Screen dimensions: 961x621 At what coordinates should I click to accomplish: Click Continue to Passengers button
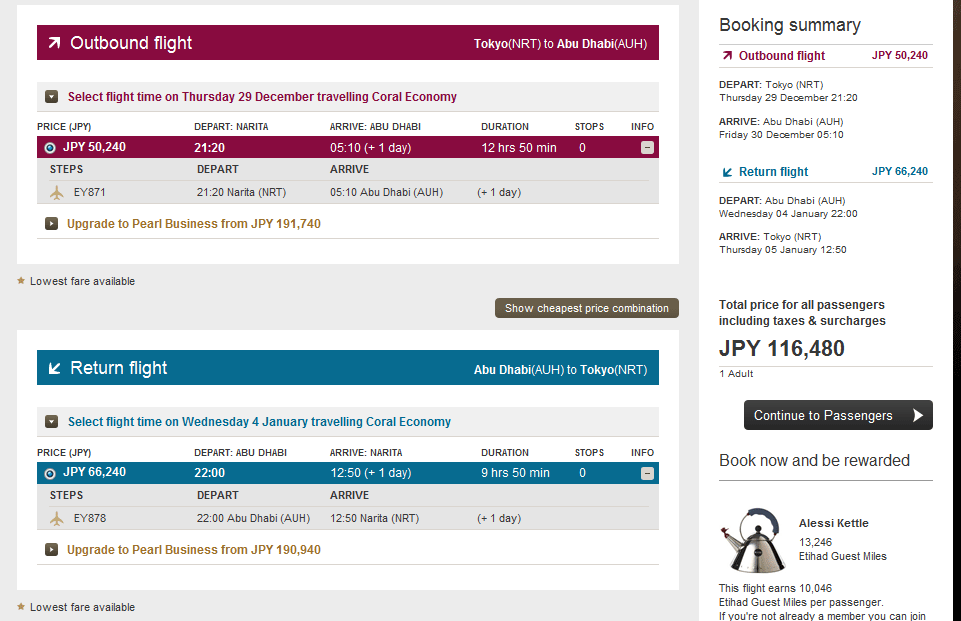pyautogui.click(x=838, y=415)
